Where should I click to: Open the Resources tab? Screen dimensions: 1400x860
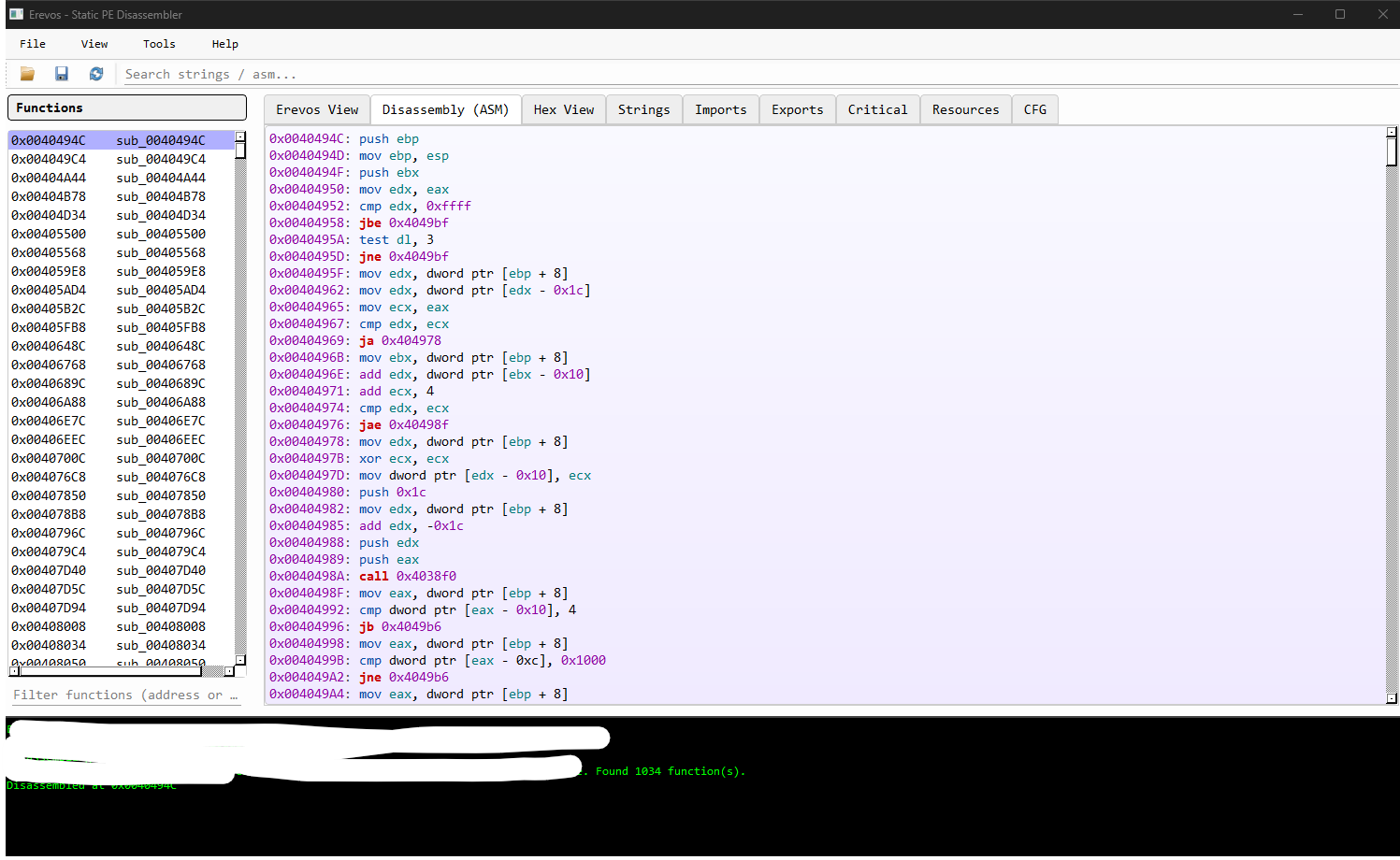[x=966, y=109]
